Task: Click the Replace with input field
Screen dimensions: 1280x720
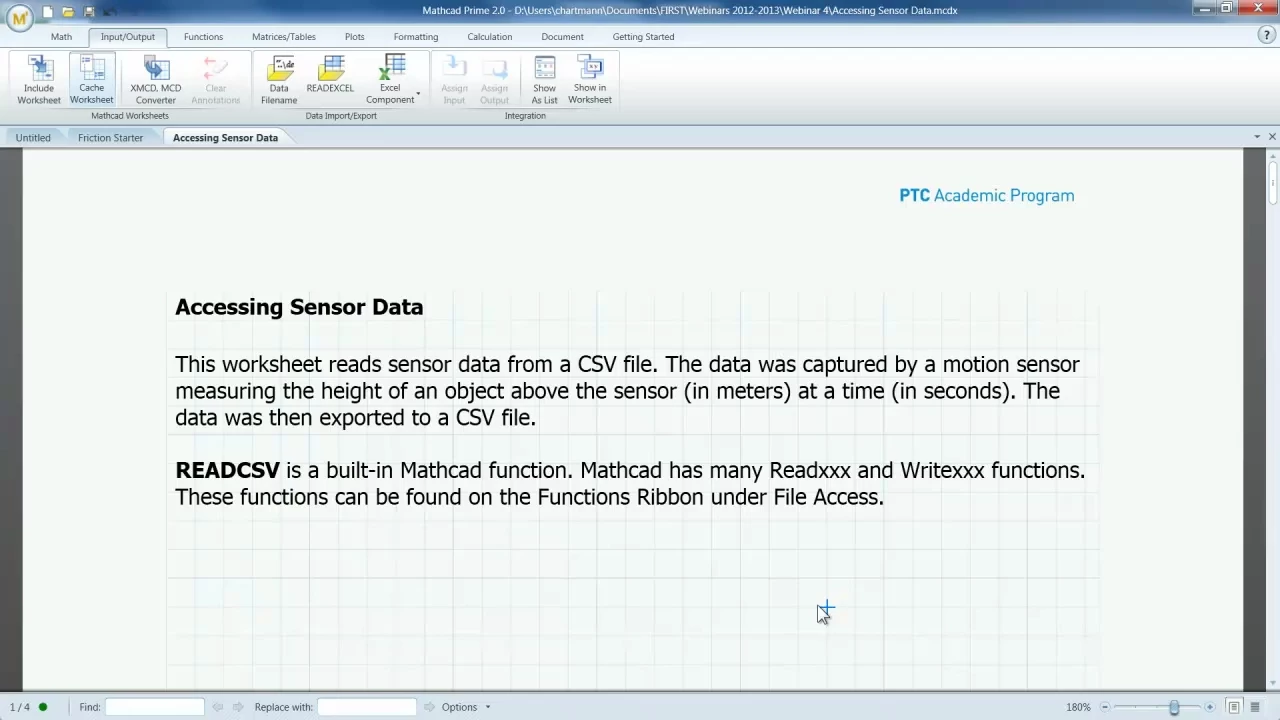Action: pyautogui.click(x=366, y=707)
